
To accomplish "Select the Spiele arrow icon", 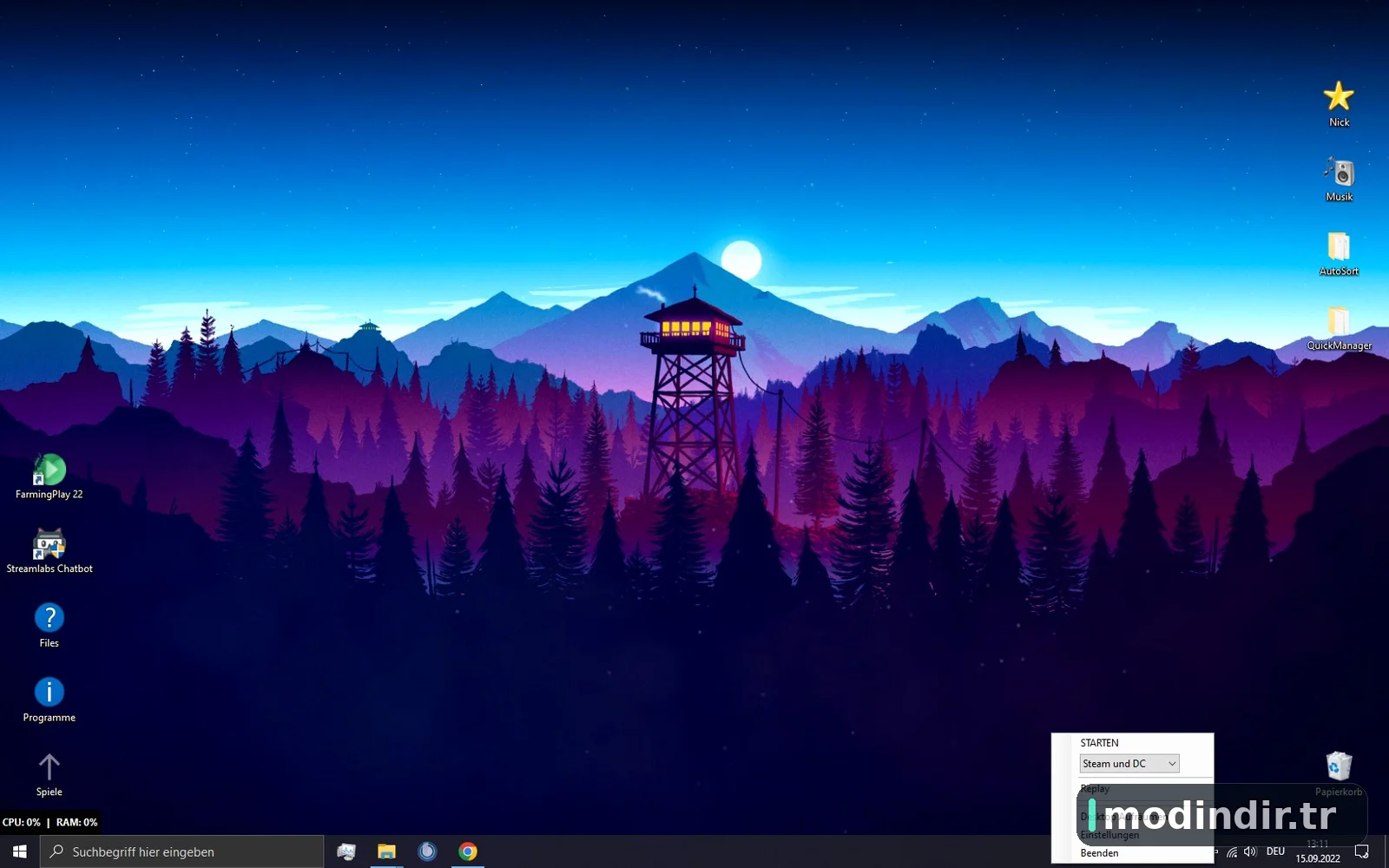I will coord(49,774).
